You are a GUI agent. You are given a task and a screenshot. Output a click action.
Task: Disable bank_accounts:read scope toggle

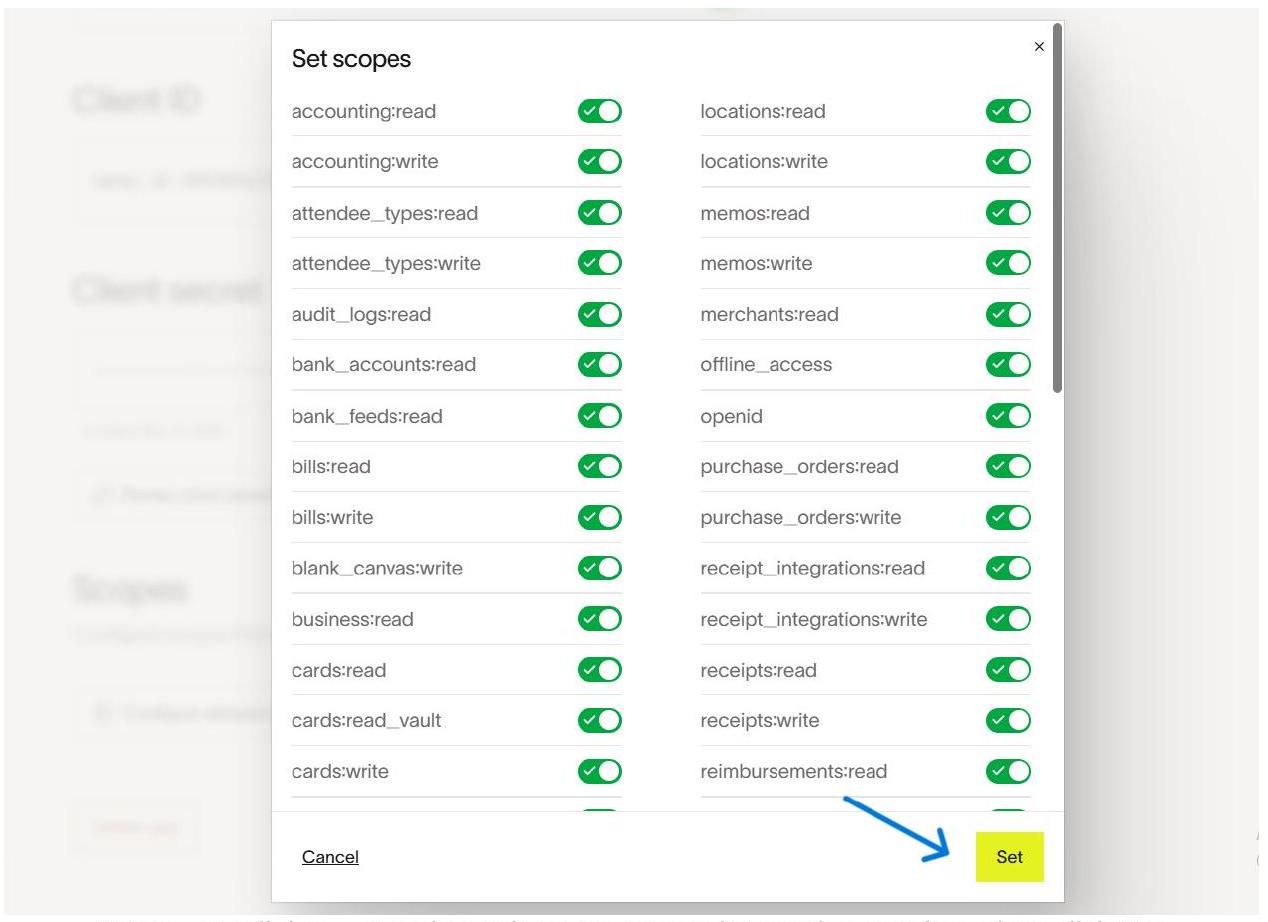tap(600, 364)
